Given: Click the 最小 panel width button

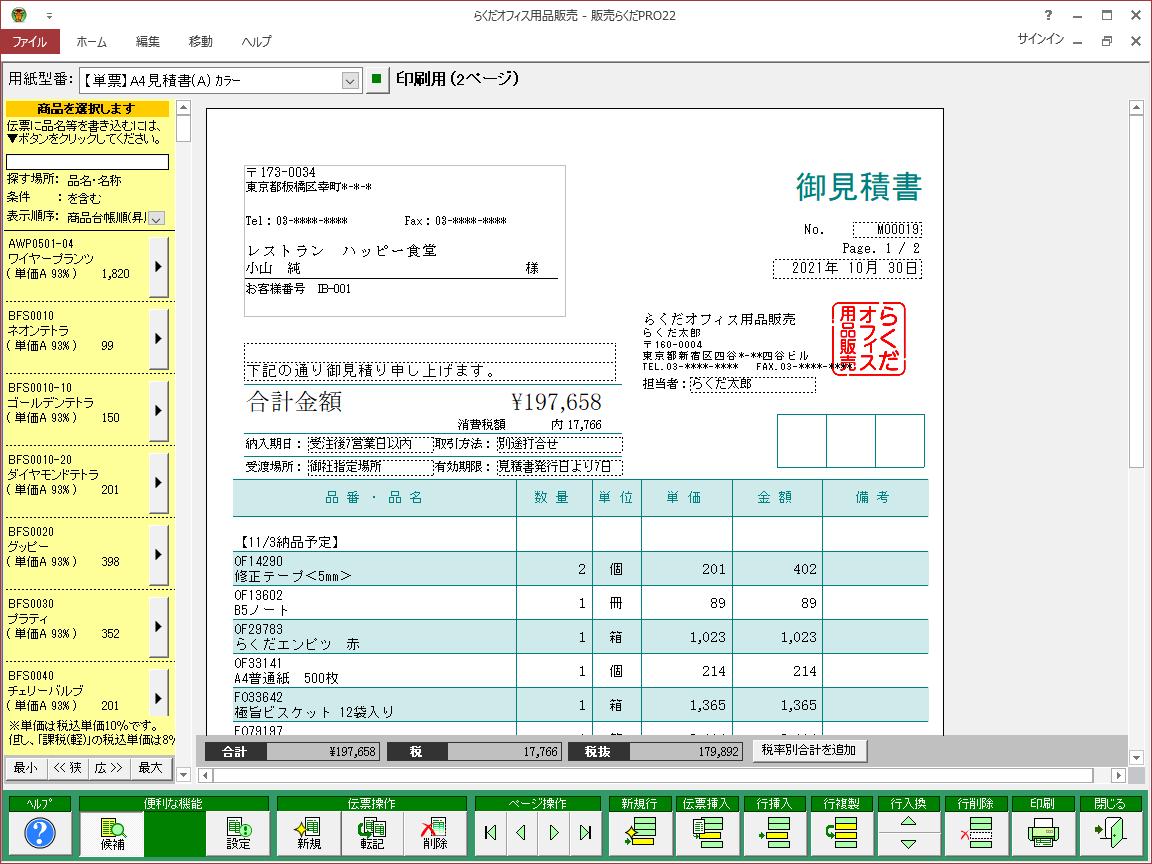Looking at the screenshot, I should [x=26, y=768].
